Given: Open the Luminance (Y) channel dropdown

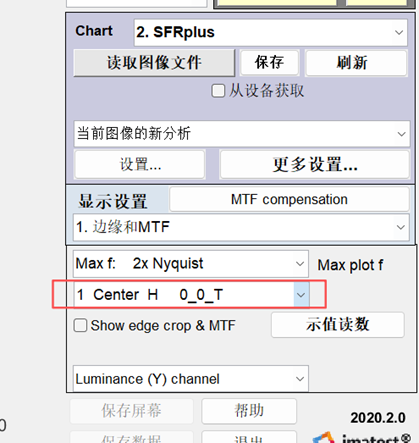Looking at the screenshot, I should click(191, 379).
